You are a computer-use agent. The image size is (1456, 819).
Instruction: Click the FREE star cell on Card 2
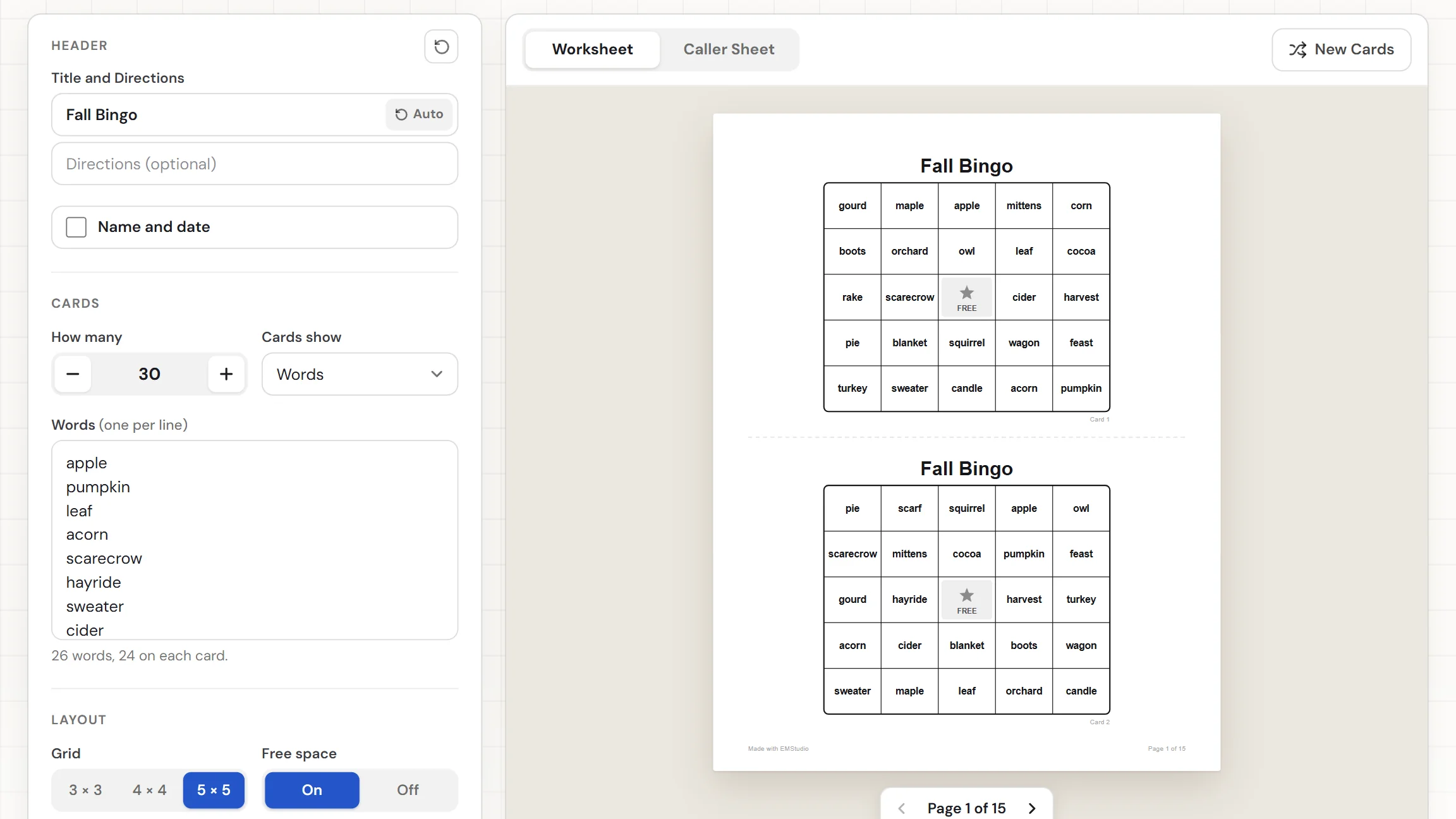(967, 600)
